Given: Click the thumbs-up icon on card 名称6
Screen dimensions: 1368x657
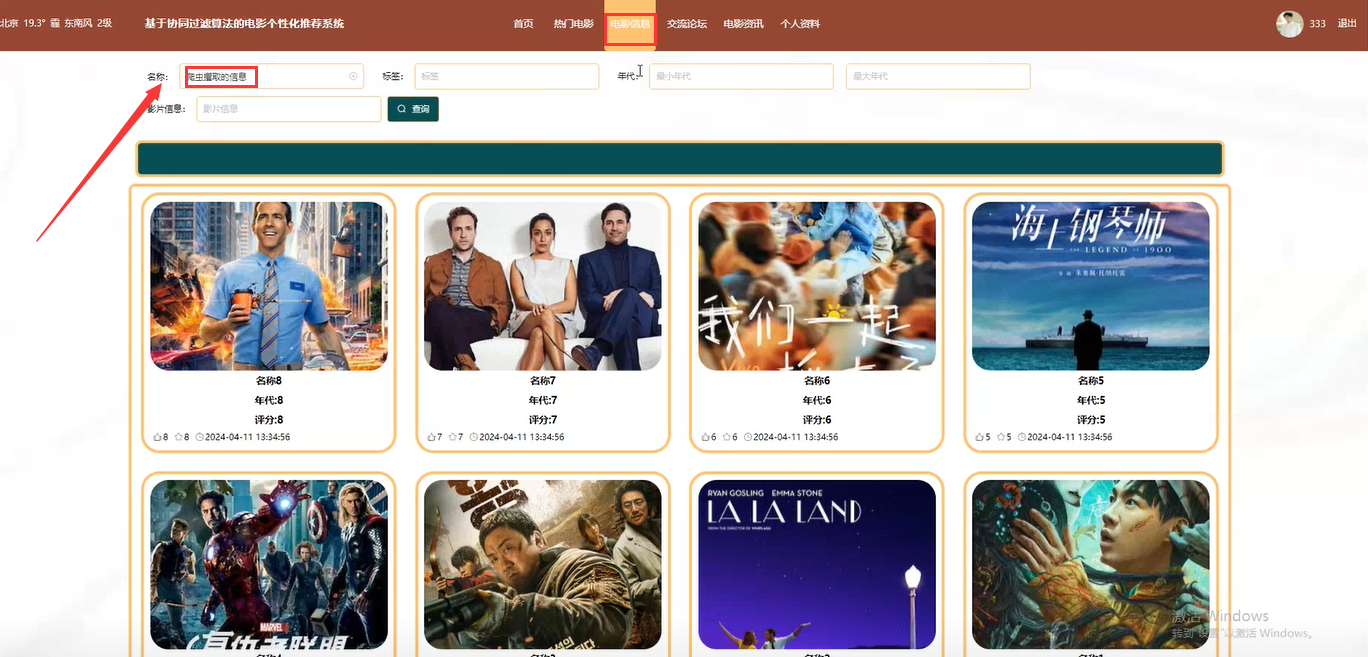Looking at the screenshot, I should coord(705,437).
